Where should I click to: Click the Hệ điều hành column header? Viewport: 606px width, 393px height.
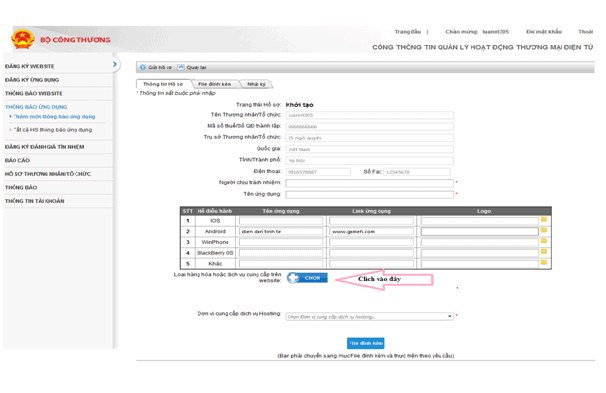(214, 211)
